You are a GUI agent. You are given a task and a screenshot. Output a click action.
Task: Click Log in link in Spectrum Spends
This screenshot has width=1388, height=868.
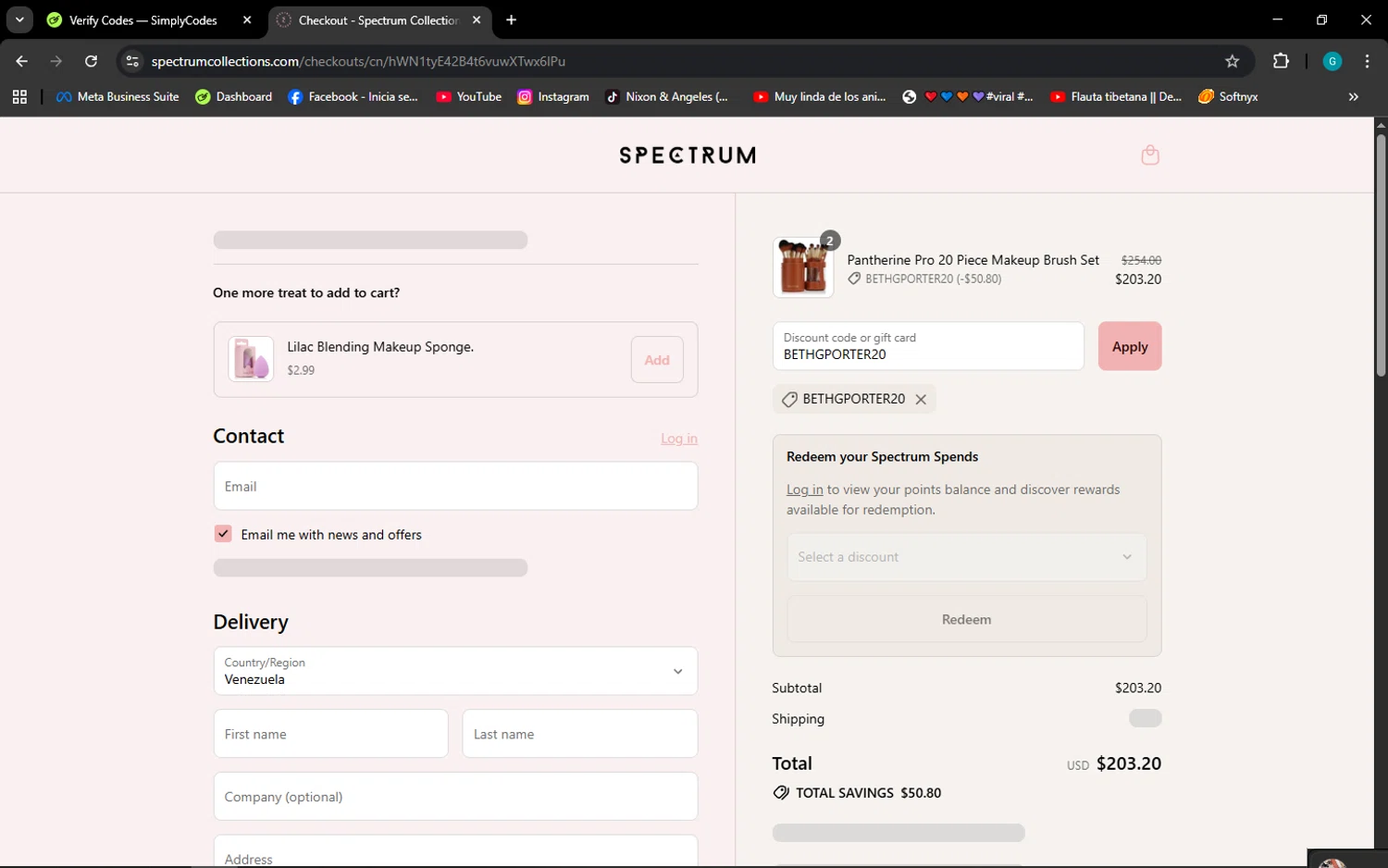[x=804, y=490]
